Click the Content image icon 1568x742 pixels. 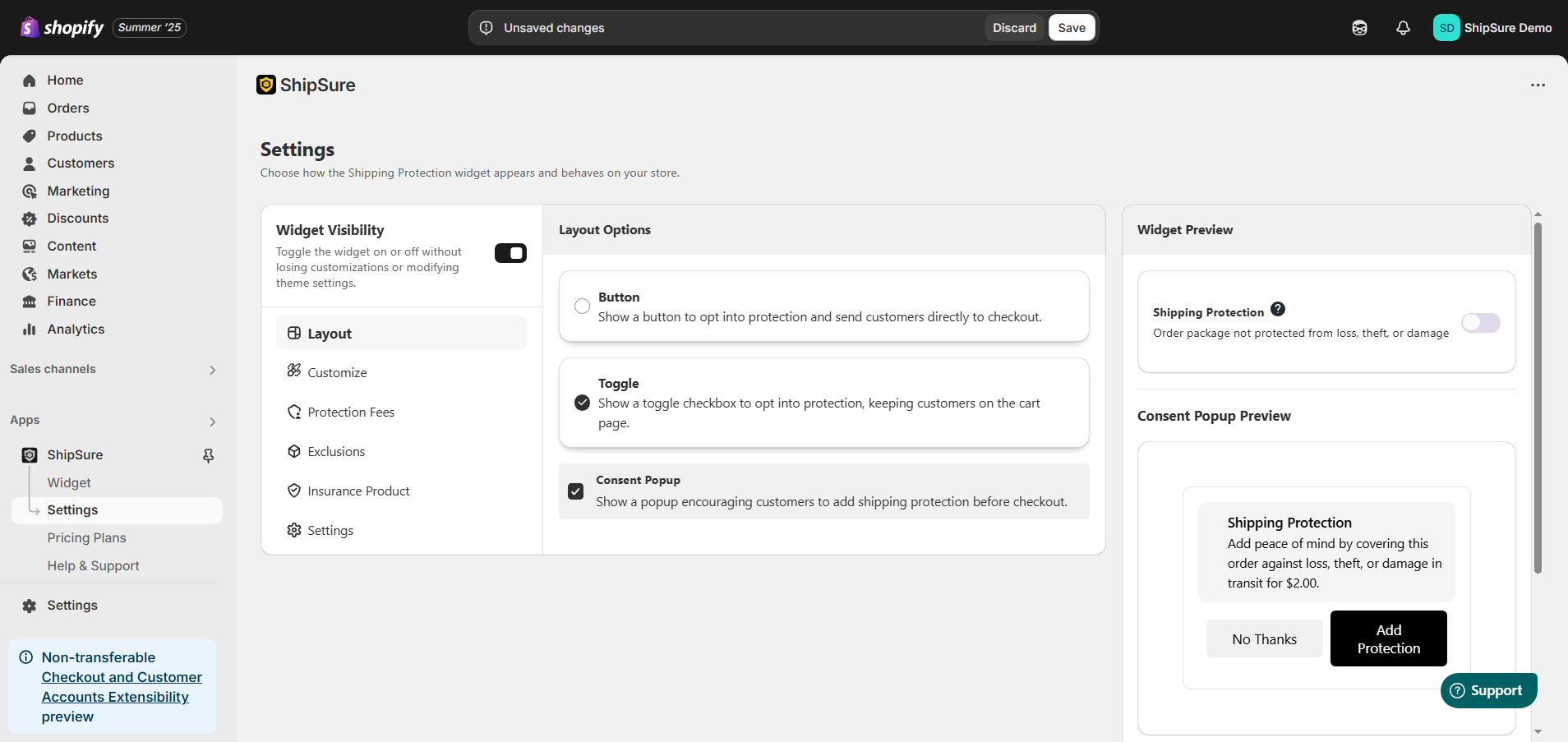pos(30,247)
